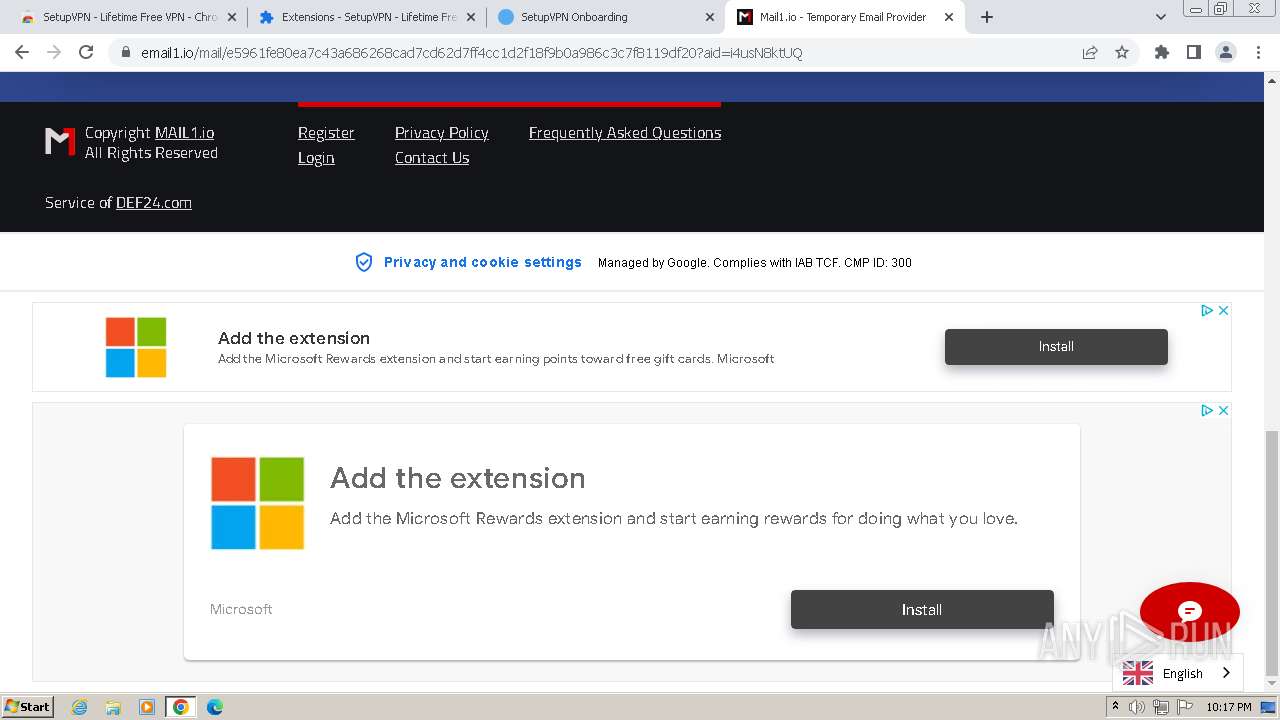Close the SetupVPN Onboarding tab
The width and height of the screenshot is (1280, 720).
click(710, 17)
